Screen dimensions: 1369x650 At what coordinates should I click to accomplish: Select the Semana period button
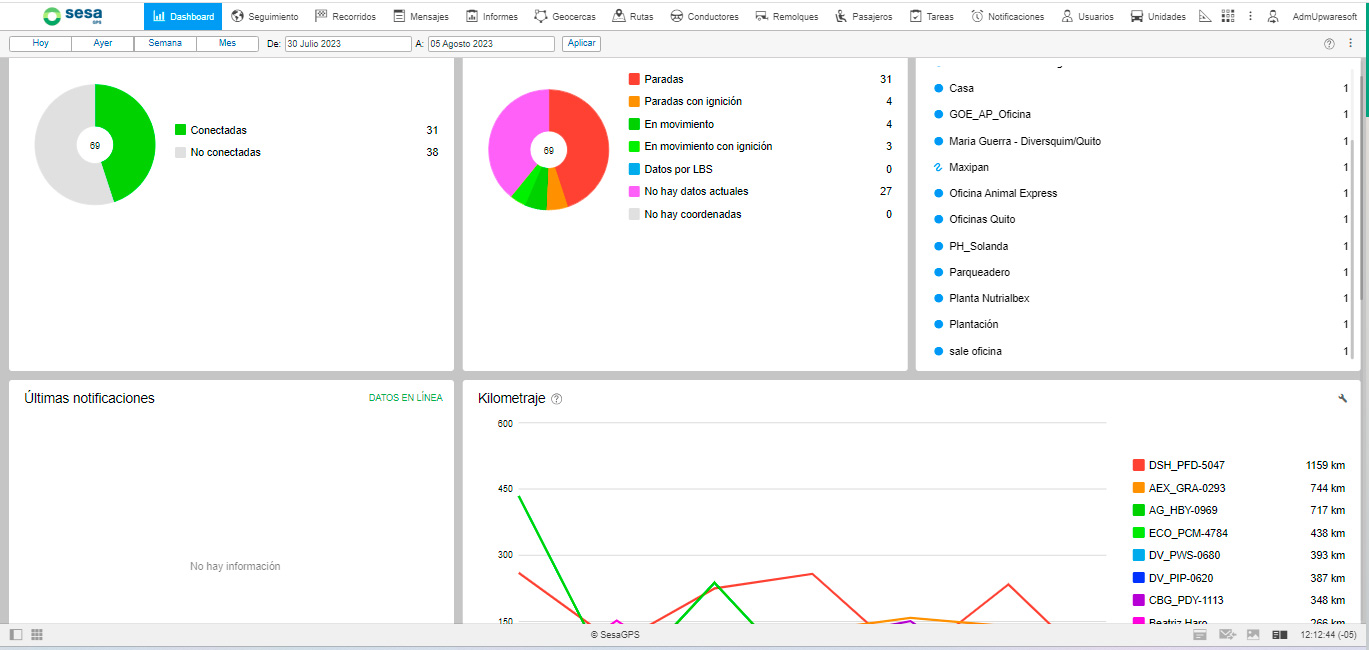[165, 44]
